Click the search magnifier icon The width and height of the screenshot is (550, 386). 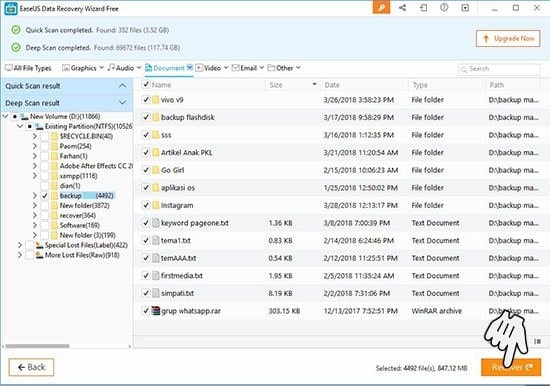tap(464, 69)
